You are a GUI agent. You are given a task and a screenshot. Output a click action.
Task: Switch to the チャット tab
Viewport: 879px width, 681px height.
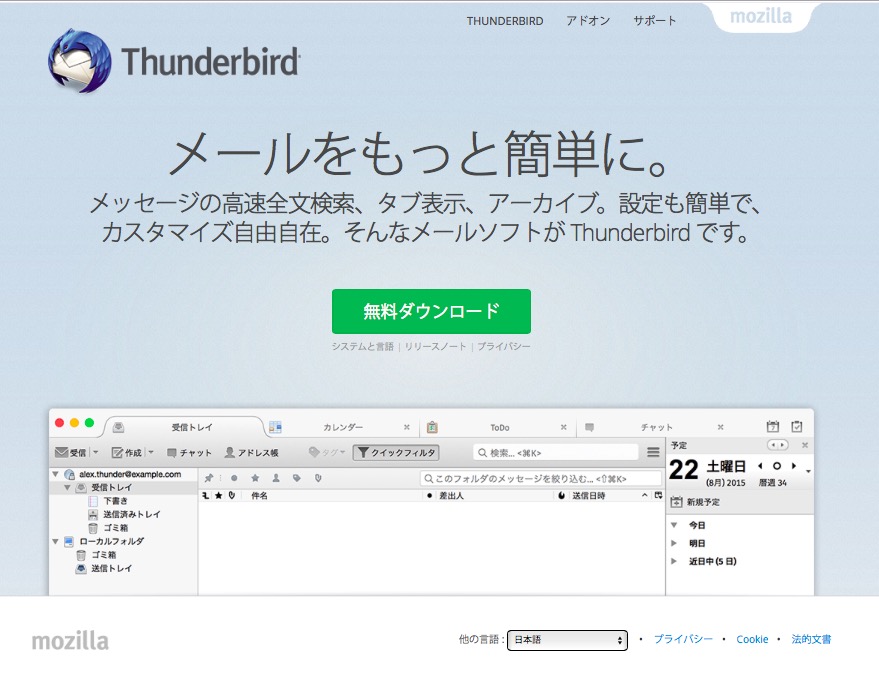656,427
